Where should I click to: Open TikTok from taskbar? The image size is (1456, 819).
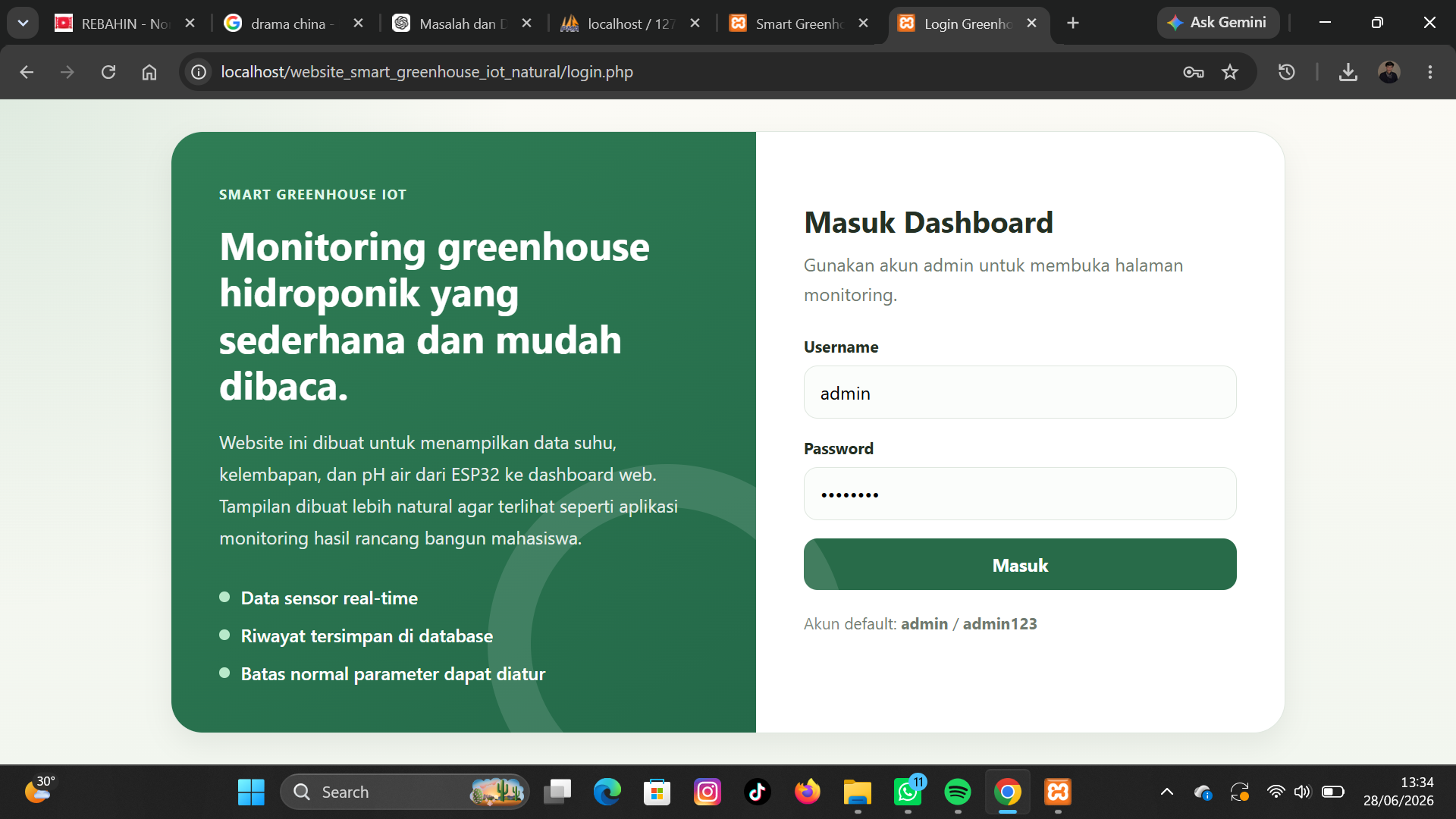coord(758,792)
